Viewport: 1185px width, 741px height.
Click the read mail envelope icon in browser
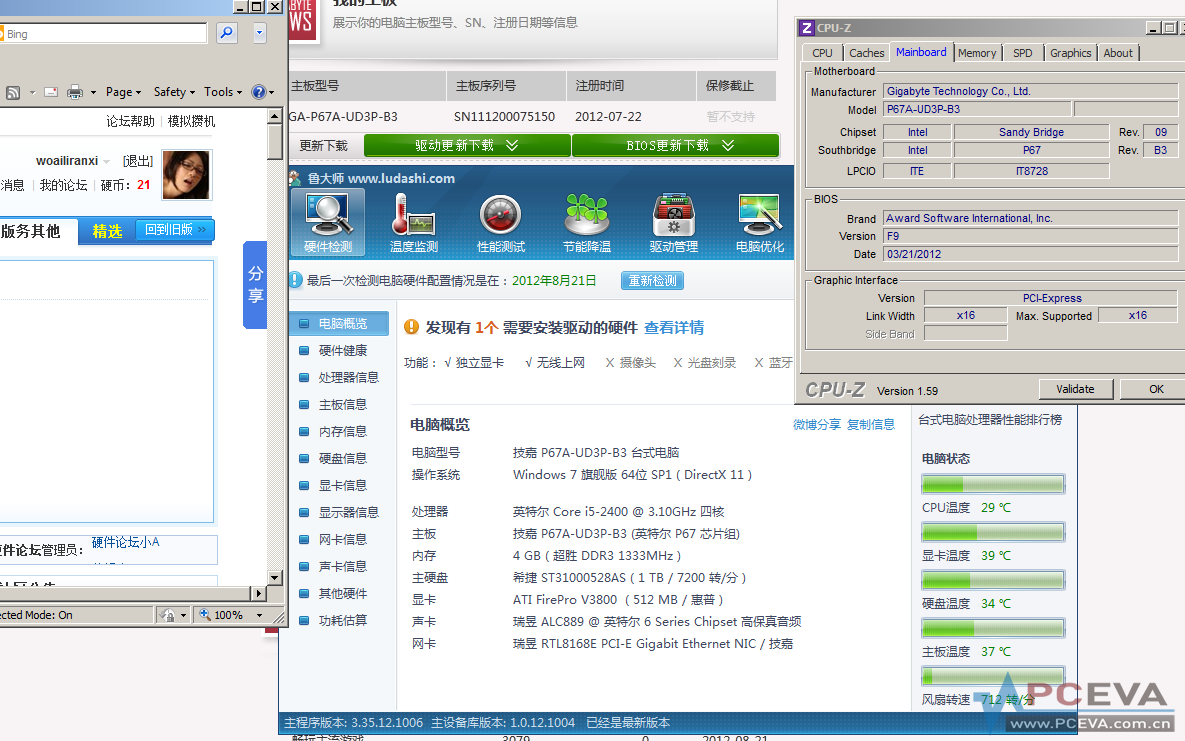51,92
